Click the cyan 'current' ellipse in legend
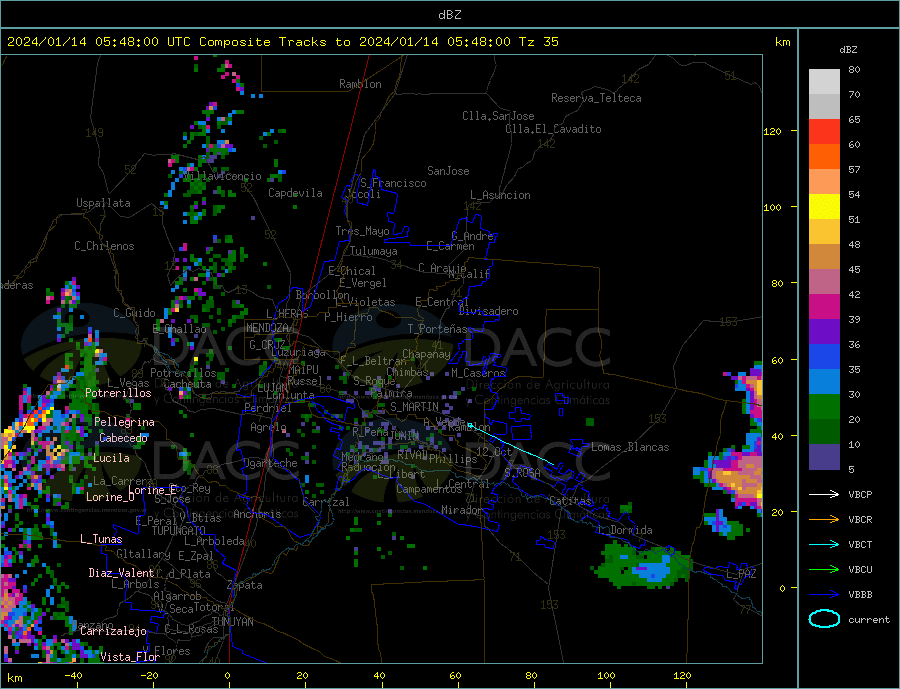The height and width of the screenshot is (689, 900). (x=824, y=619)
